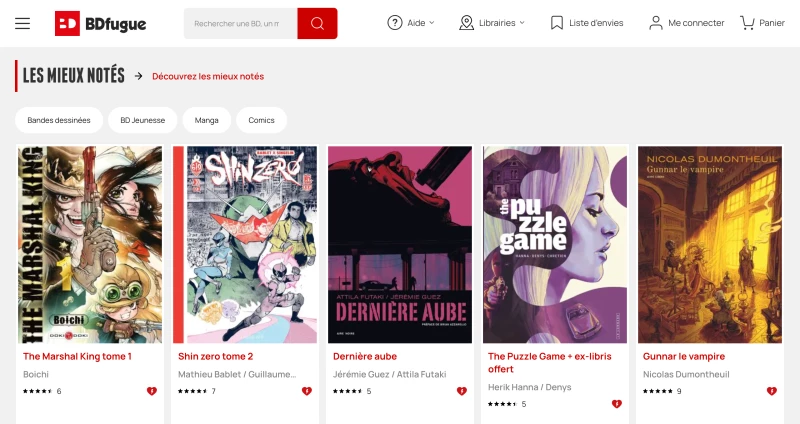
Task: Select the Manga filter tab
Action: (207, 120)
